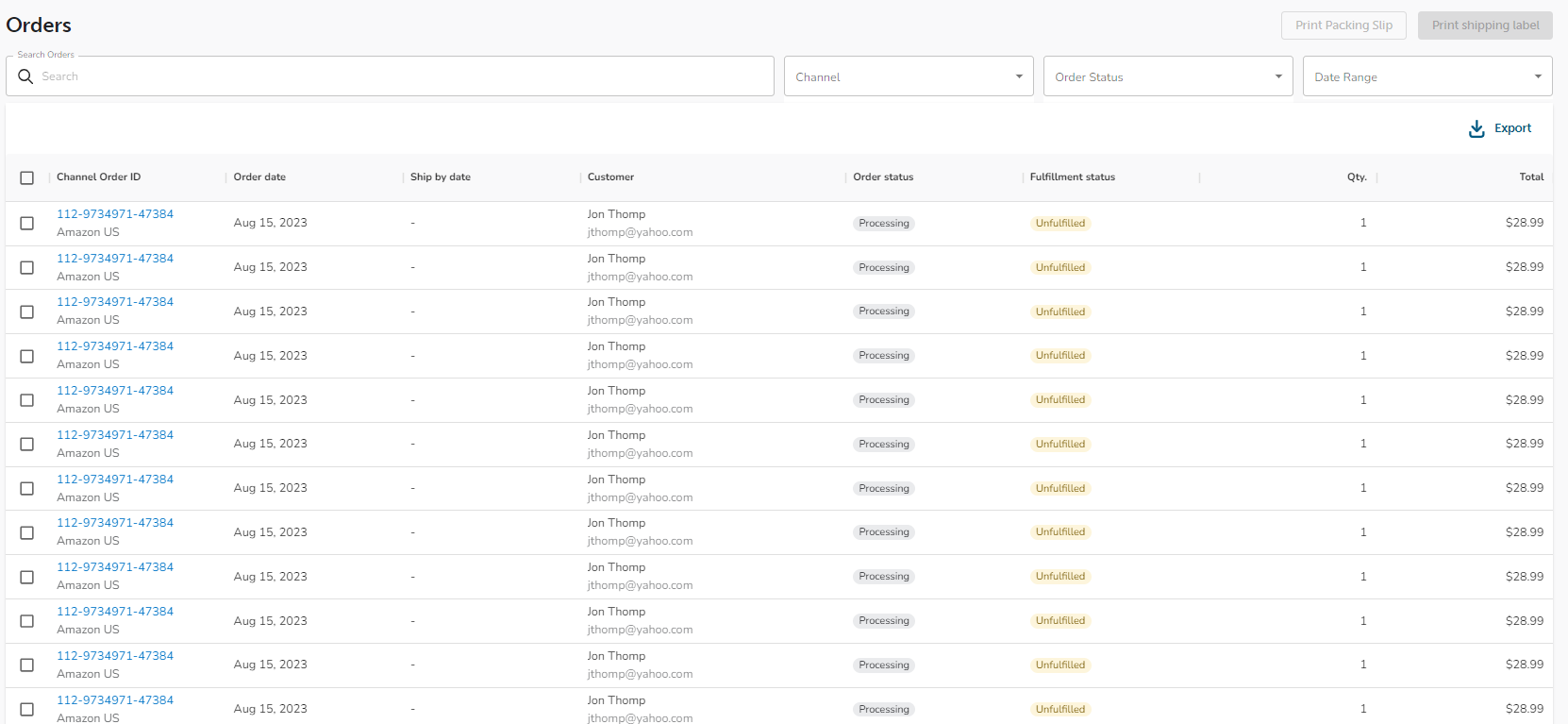
Task: Toggle the select-all checkbox in table header
Action: [27, 177]
